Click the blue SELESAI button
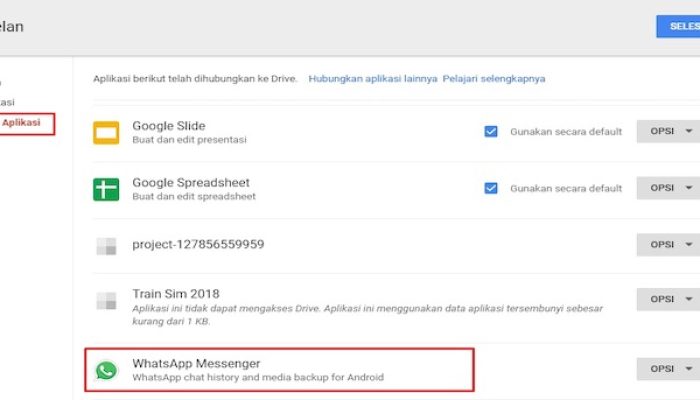The height and width of the screenshot is (400, 700). (678, 26)
